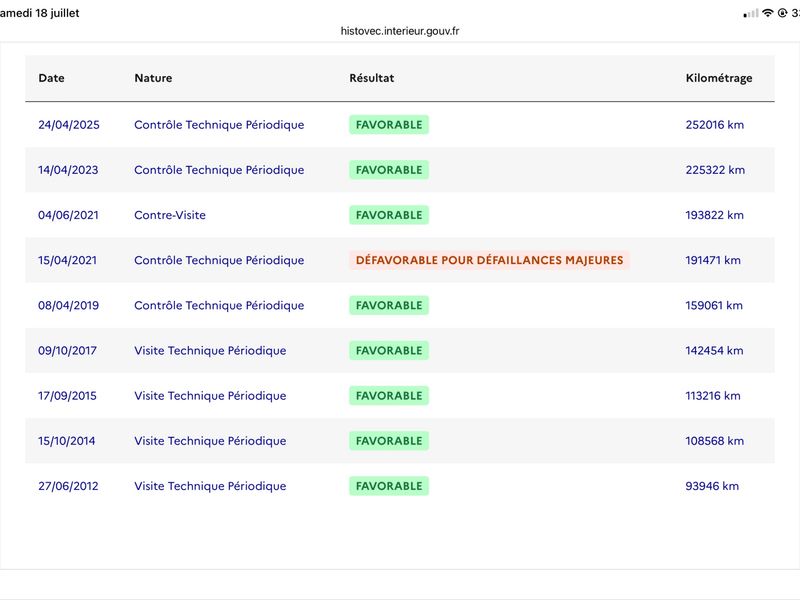
Task: Open the 24/04/2025 inspection row
Action: point(399,124)
